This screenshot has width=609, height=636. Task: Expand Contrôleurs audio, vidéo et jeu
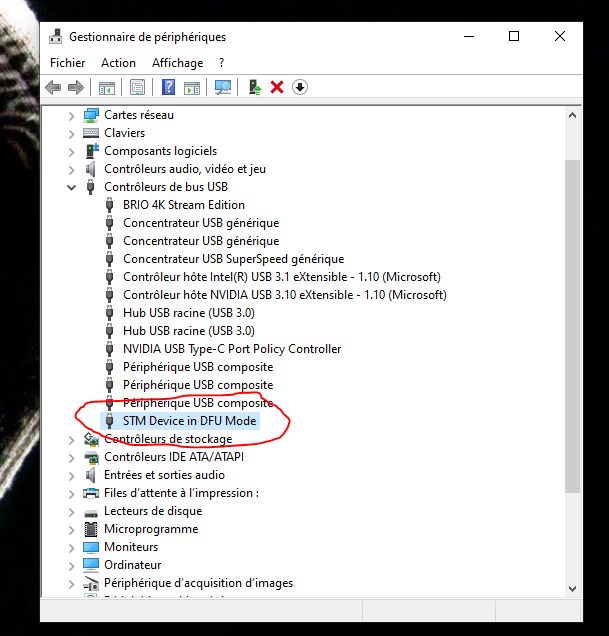click(x=71, y=169)
